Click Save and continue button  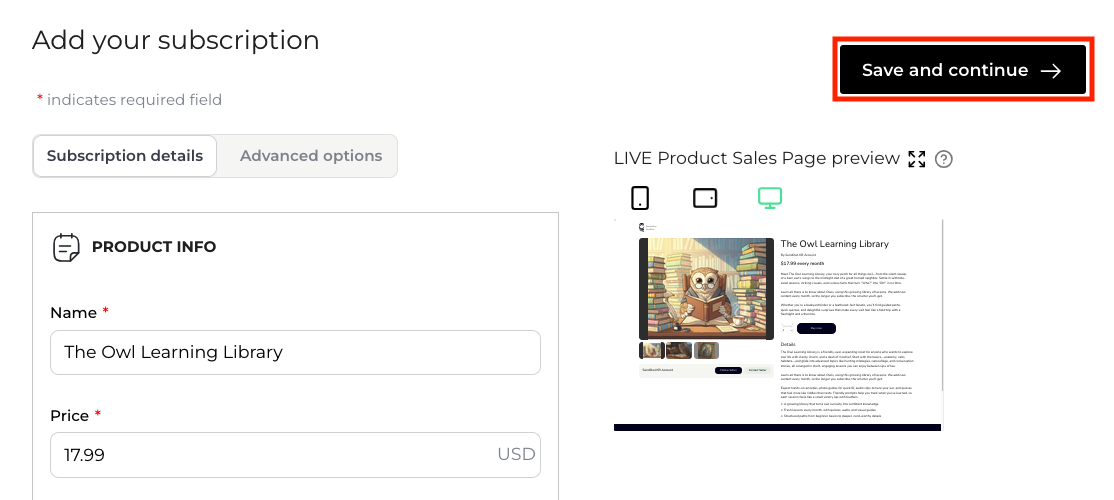pyautogui.click(x=963, y=70)
